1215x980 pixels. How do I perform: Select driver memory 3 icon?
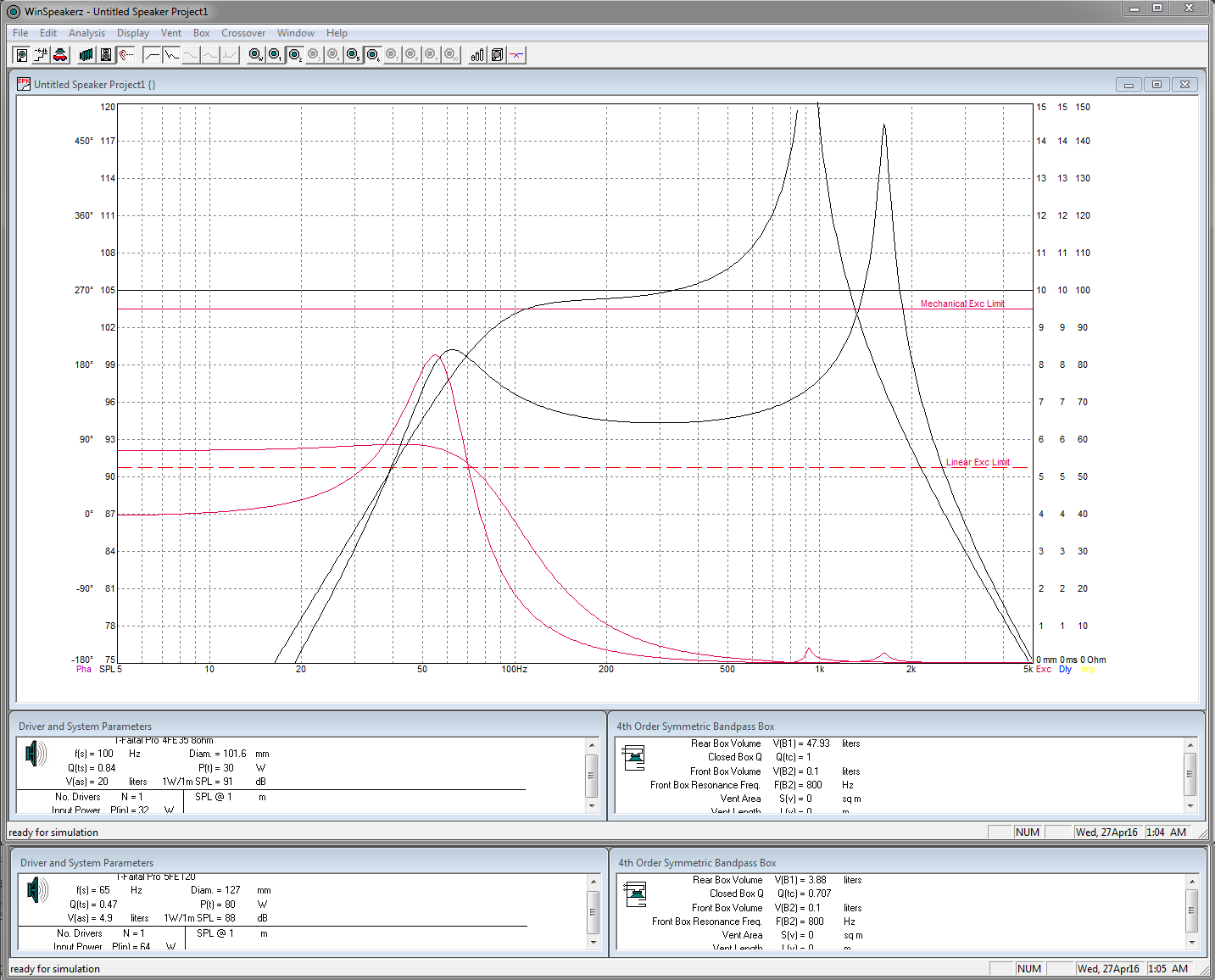[x=314, y=55]
